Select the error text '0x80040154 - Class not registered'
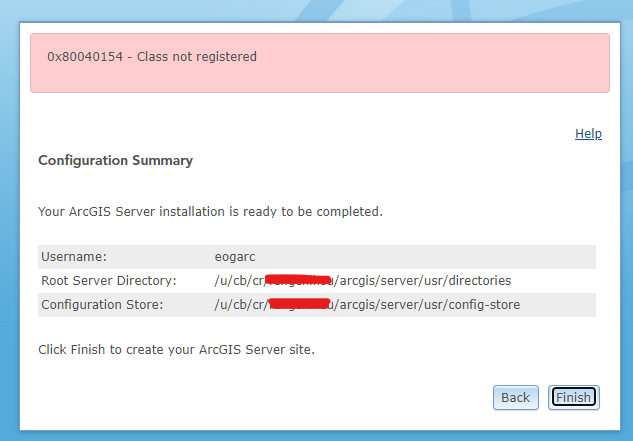This screenshot has width=633, height=441. (152, 57)
